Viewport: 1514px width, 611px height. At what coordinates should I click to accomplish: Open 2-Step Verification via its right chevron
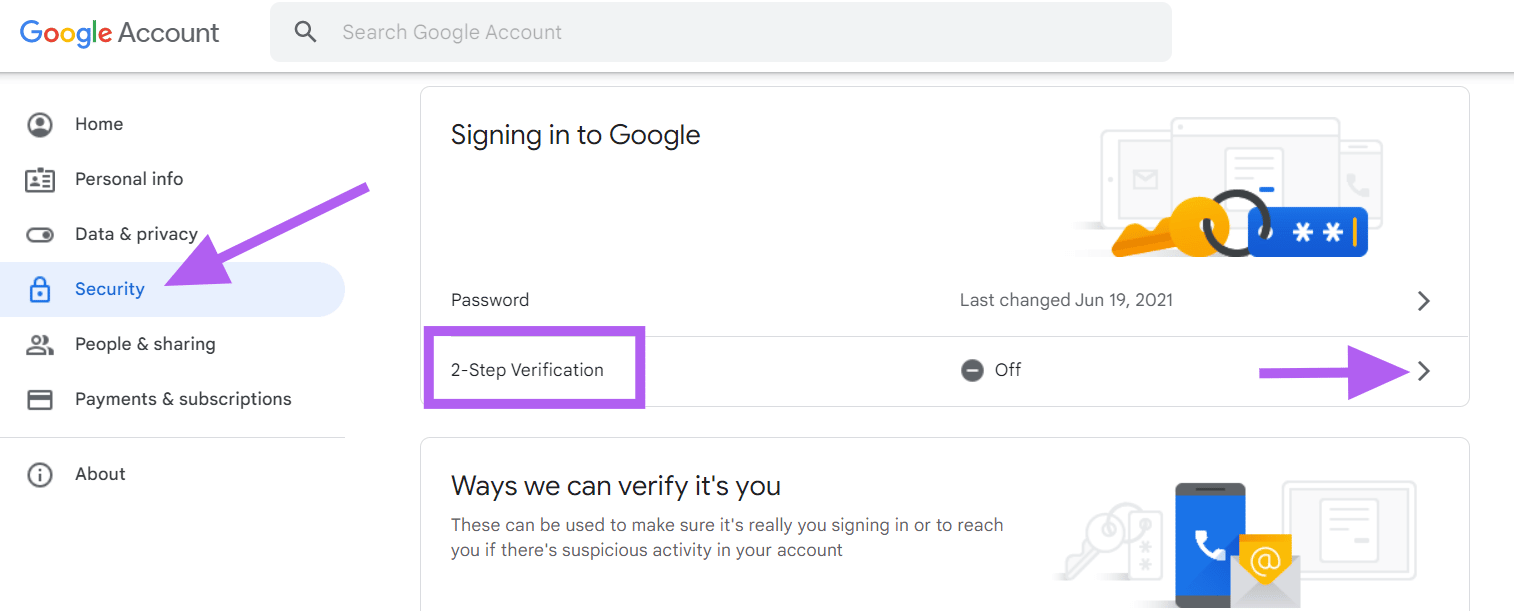pos(1424,370)
